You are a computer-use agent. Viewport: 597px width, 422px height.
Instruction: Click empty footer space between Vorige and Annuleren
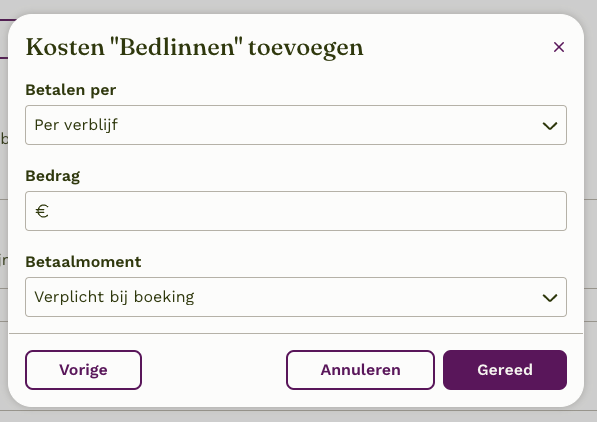[x=214, y=370]
